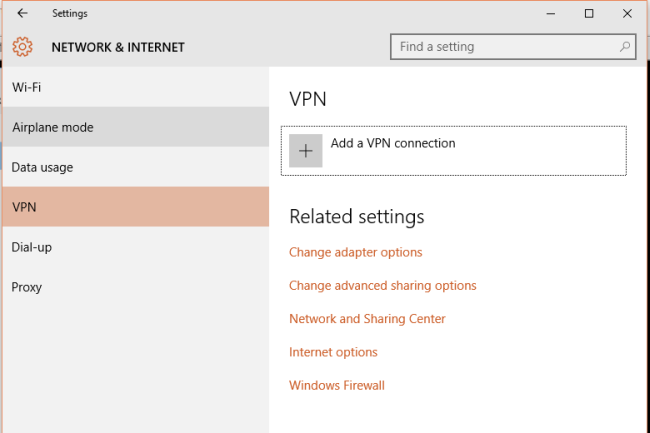Open Change adapter options link
This screenshot has width=650, height=433.
[x=355, y=252]
